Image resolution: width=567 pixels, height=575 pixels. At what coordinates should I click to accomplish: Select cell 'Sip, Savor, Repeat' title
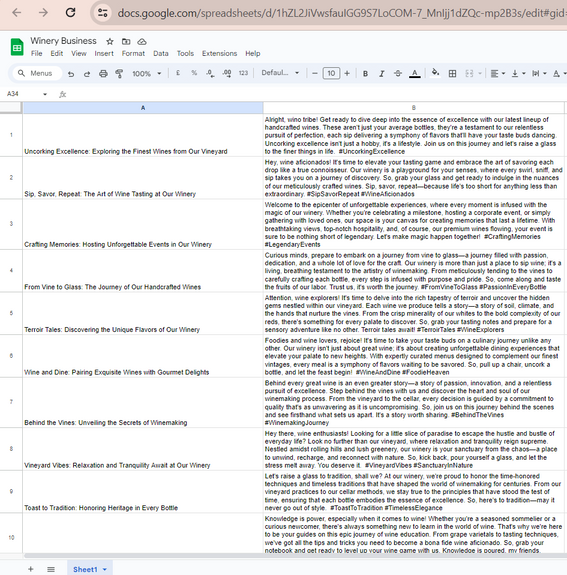(x=143, y=177)
